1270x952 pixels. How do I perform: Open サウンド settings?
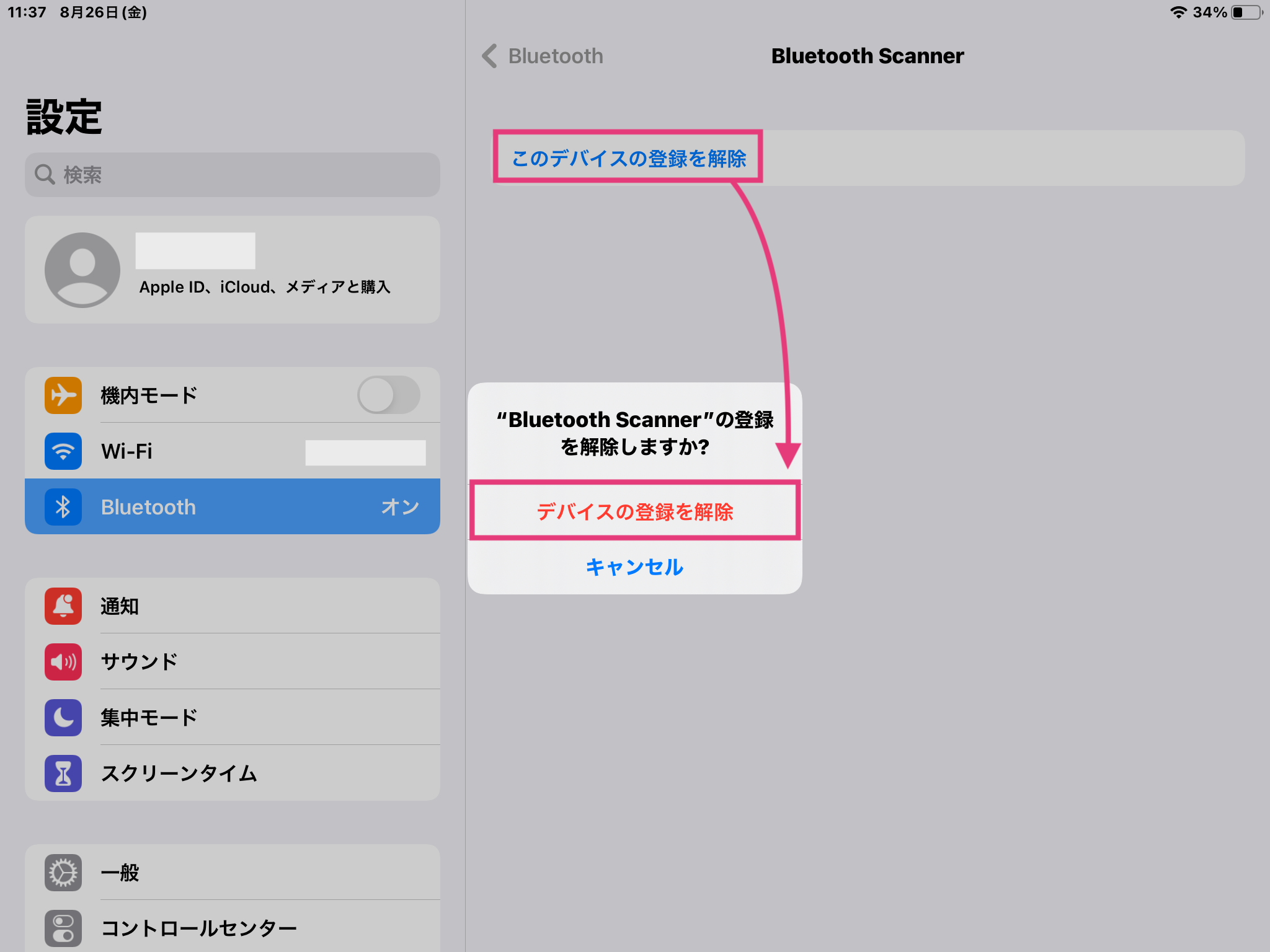pyautogui.click(x=233, y=661)
